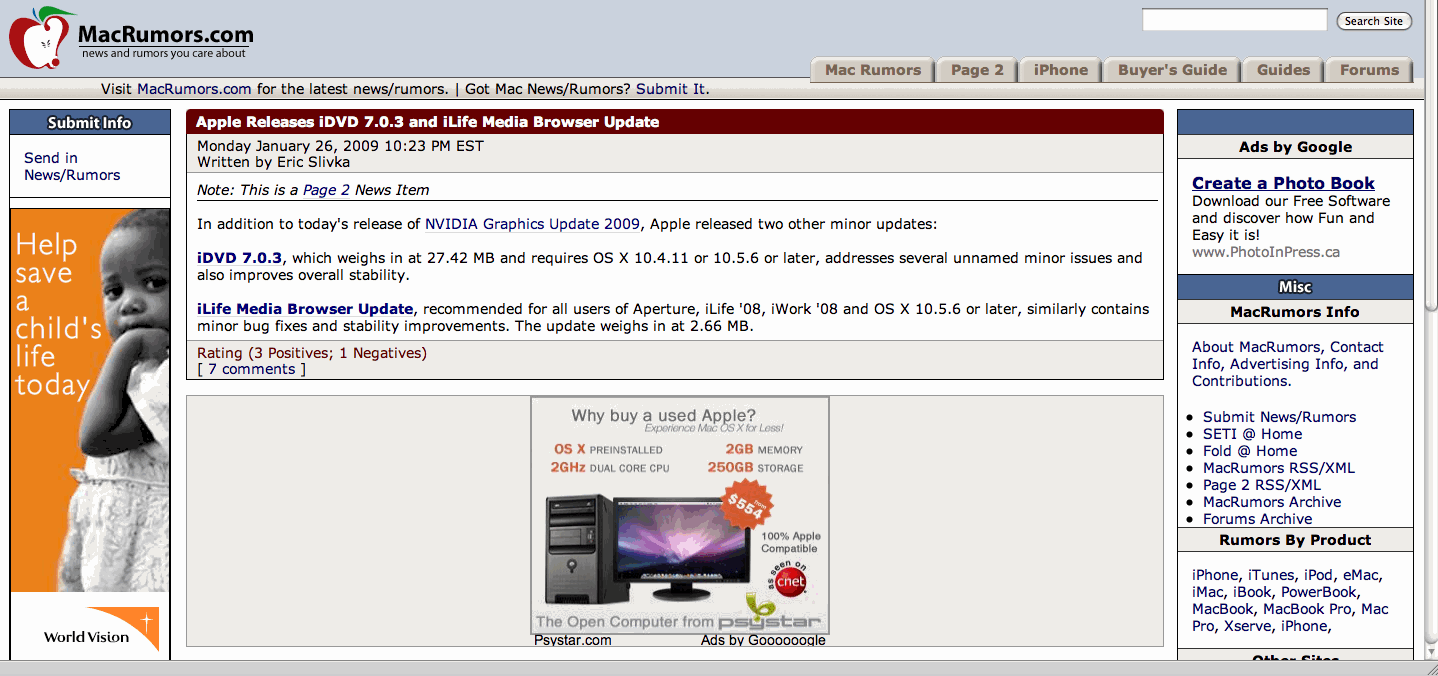Click the MacRumors apple logo
Image resolution: width=1438 pixels, height=676 pixels.
tap(42, 38)
